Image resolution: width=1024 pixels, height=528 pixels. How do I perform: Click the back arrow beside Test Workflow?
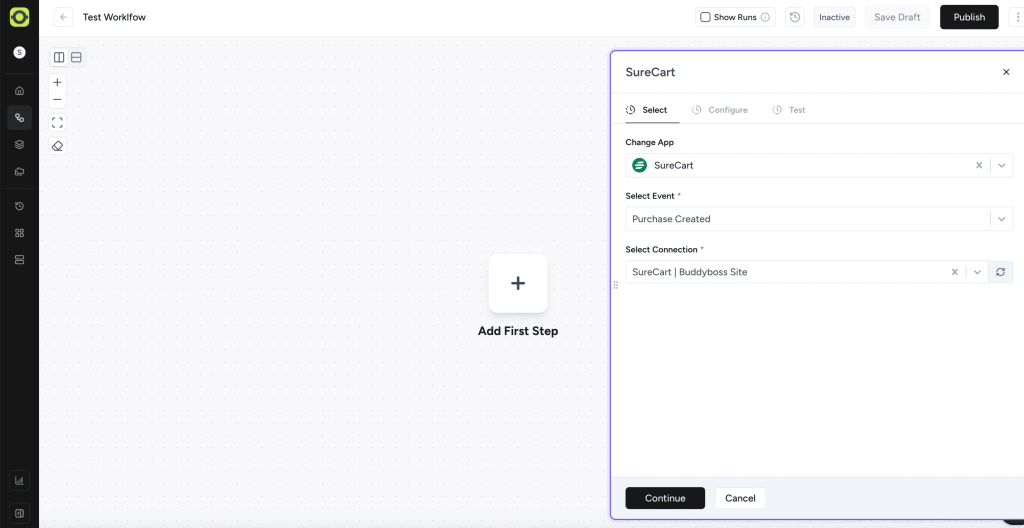tap(64, 17)
